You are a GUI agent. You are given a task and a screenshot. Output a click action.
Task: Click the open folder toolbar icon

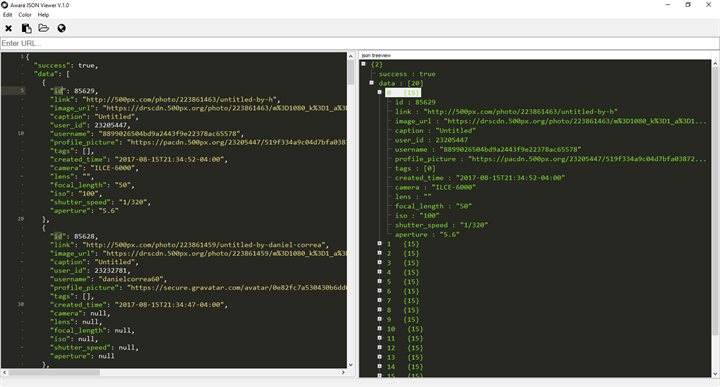pyautogui.click(x=44, y=28)
